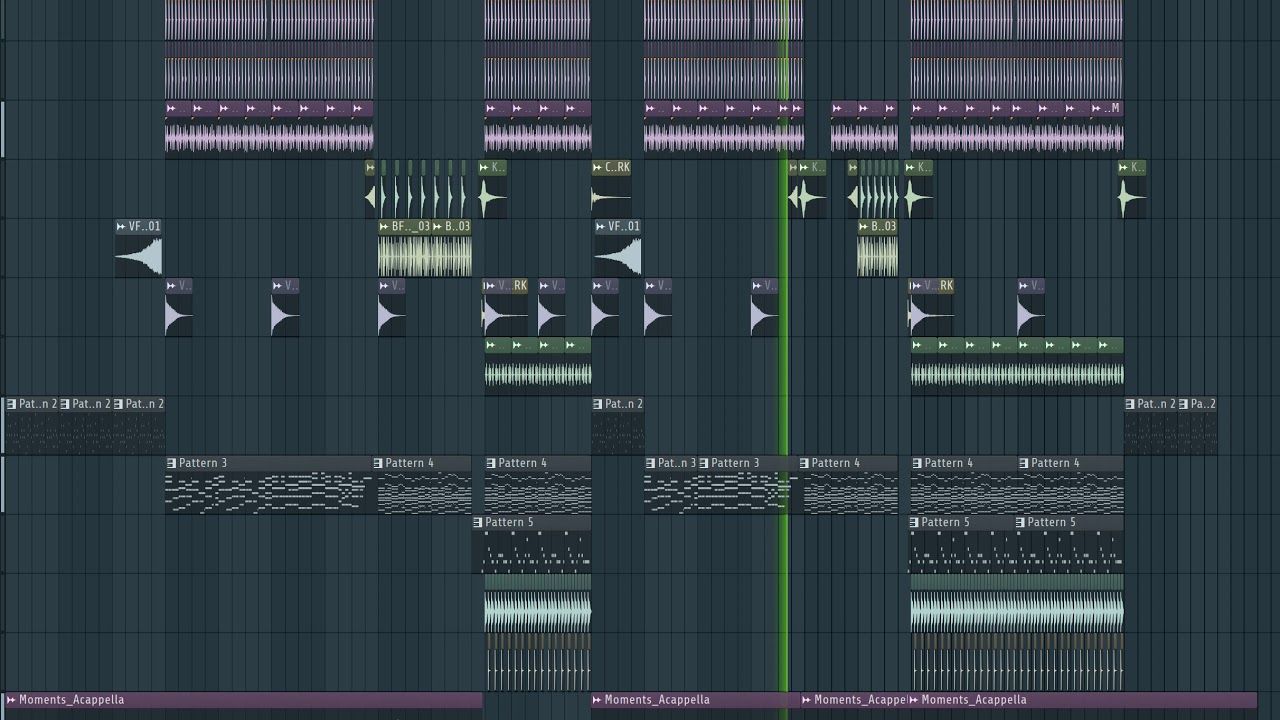Open the leftmost Moments_Acappella clip dropdown menu
Screen dimensions: 1280x720
pos(11,700)
